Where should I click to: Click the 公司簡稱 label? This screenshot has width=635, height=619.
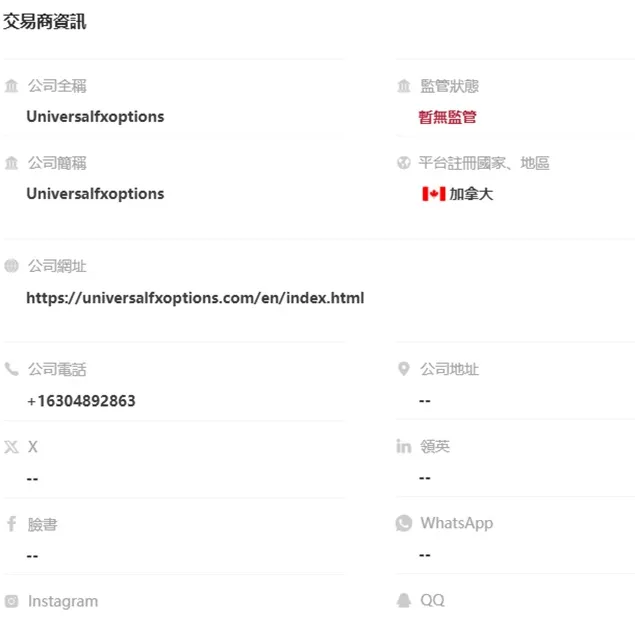[x=57, y=163]
